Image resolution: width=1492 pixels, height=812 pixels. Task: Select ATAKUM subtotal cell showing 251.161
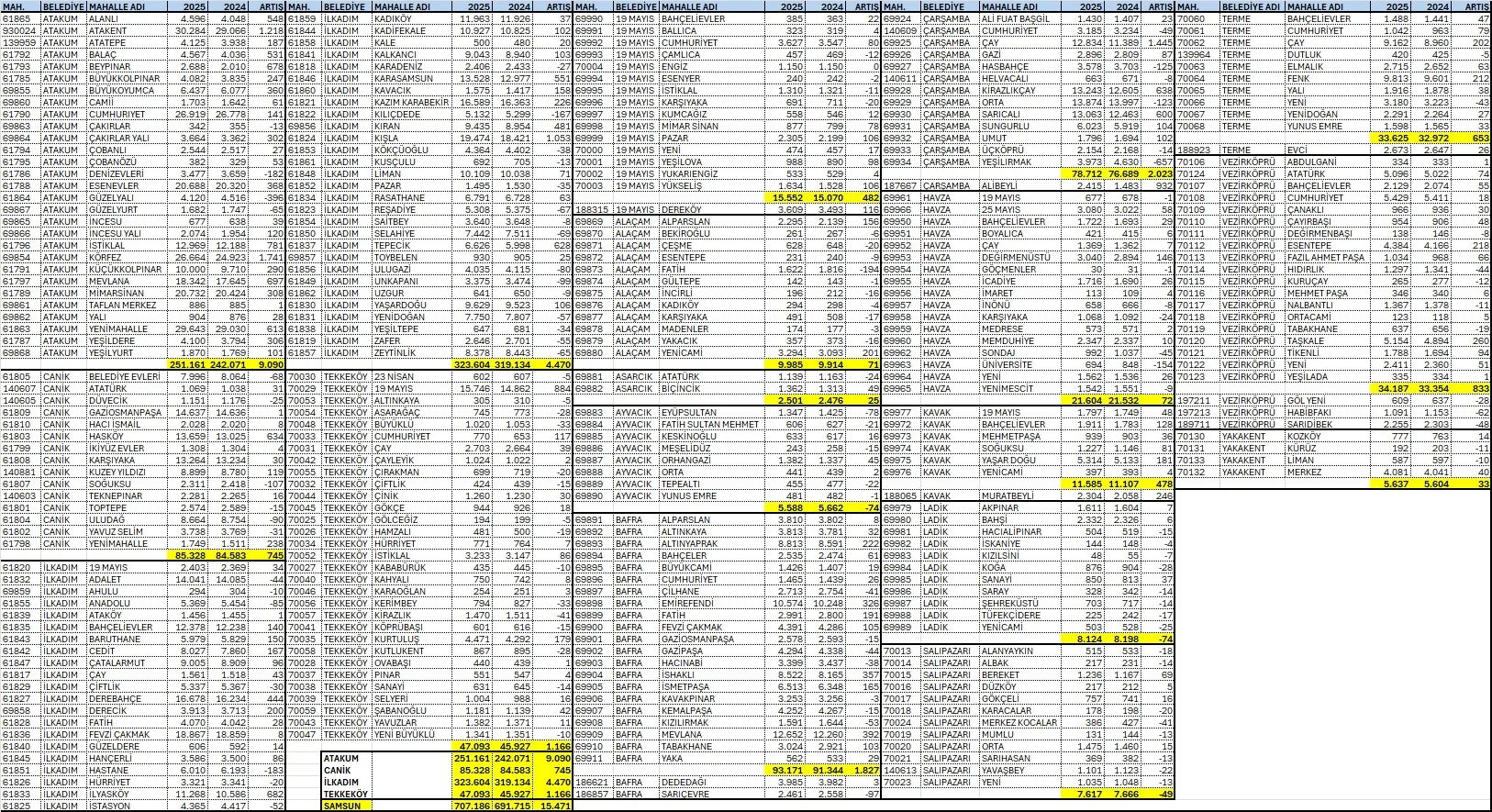tap(189, 364)
